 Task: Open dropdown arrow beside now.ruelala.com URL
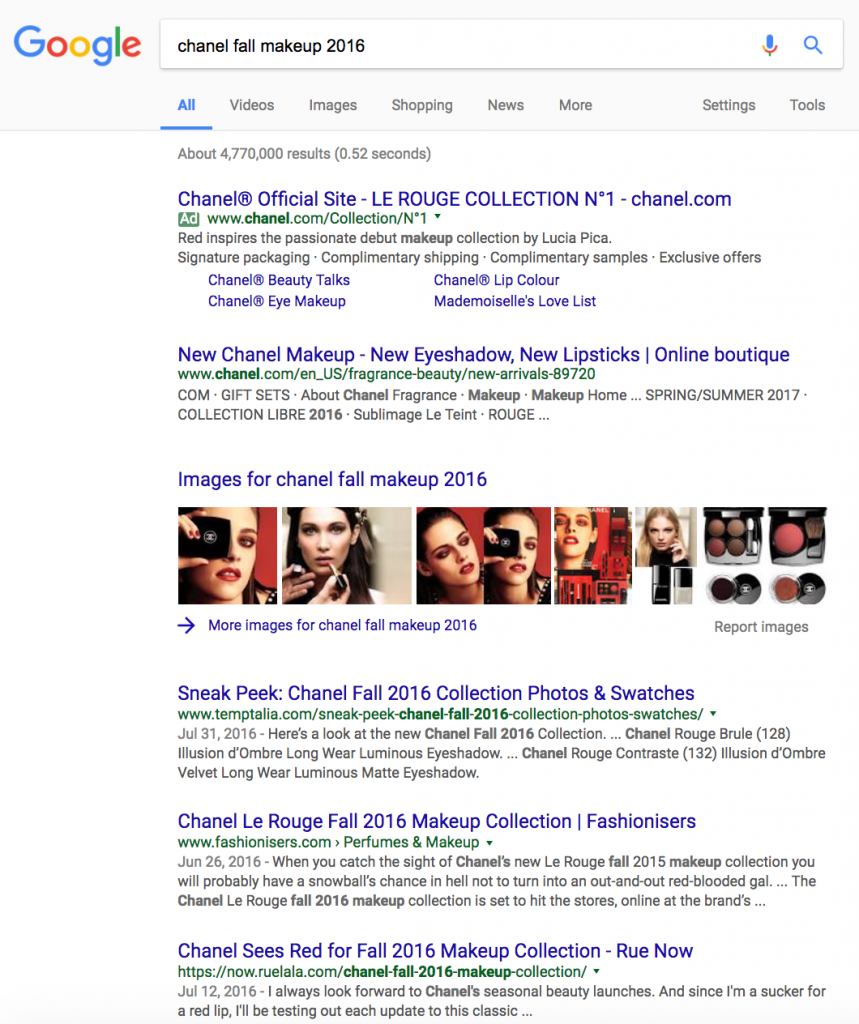coord(596,971)
